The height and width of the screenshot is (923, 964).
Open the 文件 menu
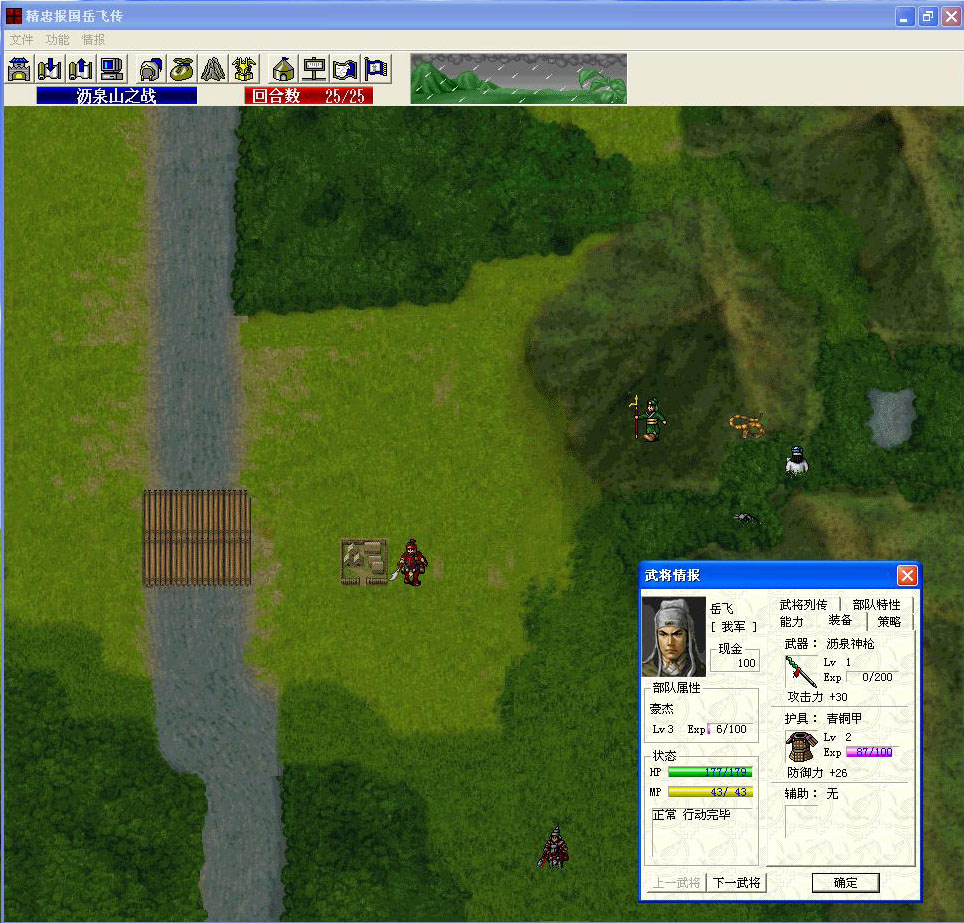(x=21, y=40)
